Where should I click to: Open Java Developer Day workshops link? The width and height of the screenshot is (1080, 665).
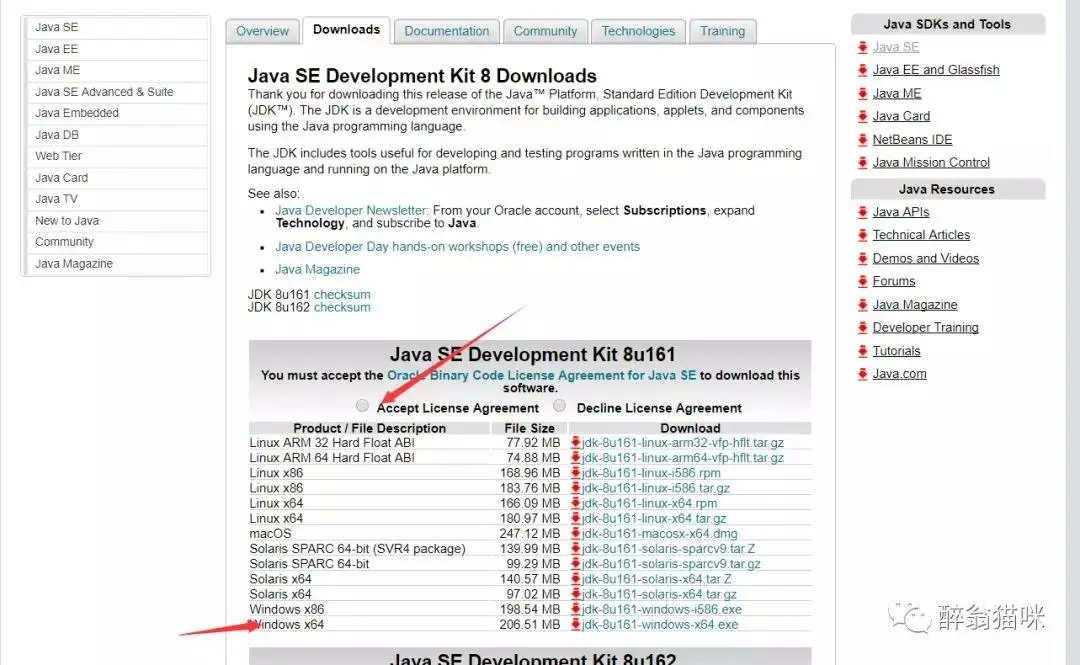coord(457,247)
